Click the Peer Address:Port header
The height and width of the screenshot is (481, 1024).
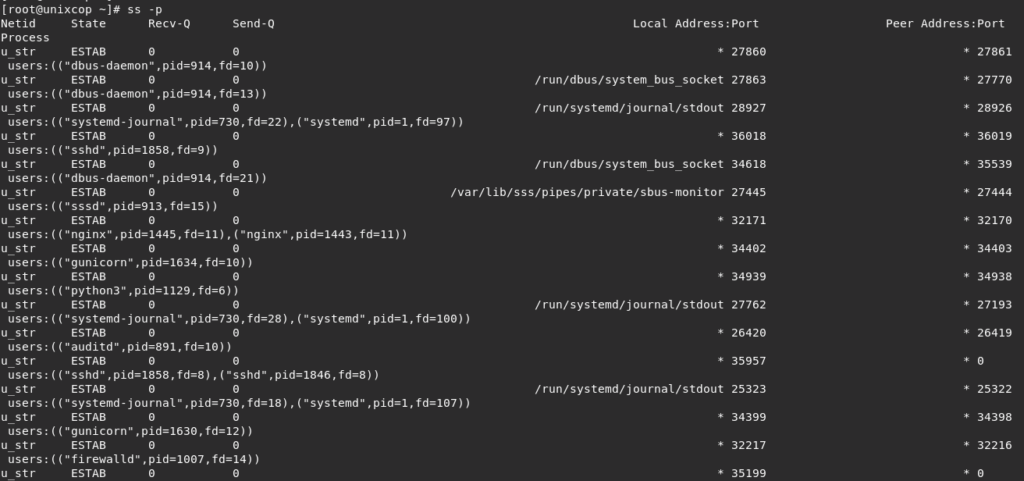point(945,23)
